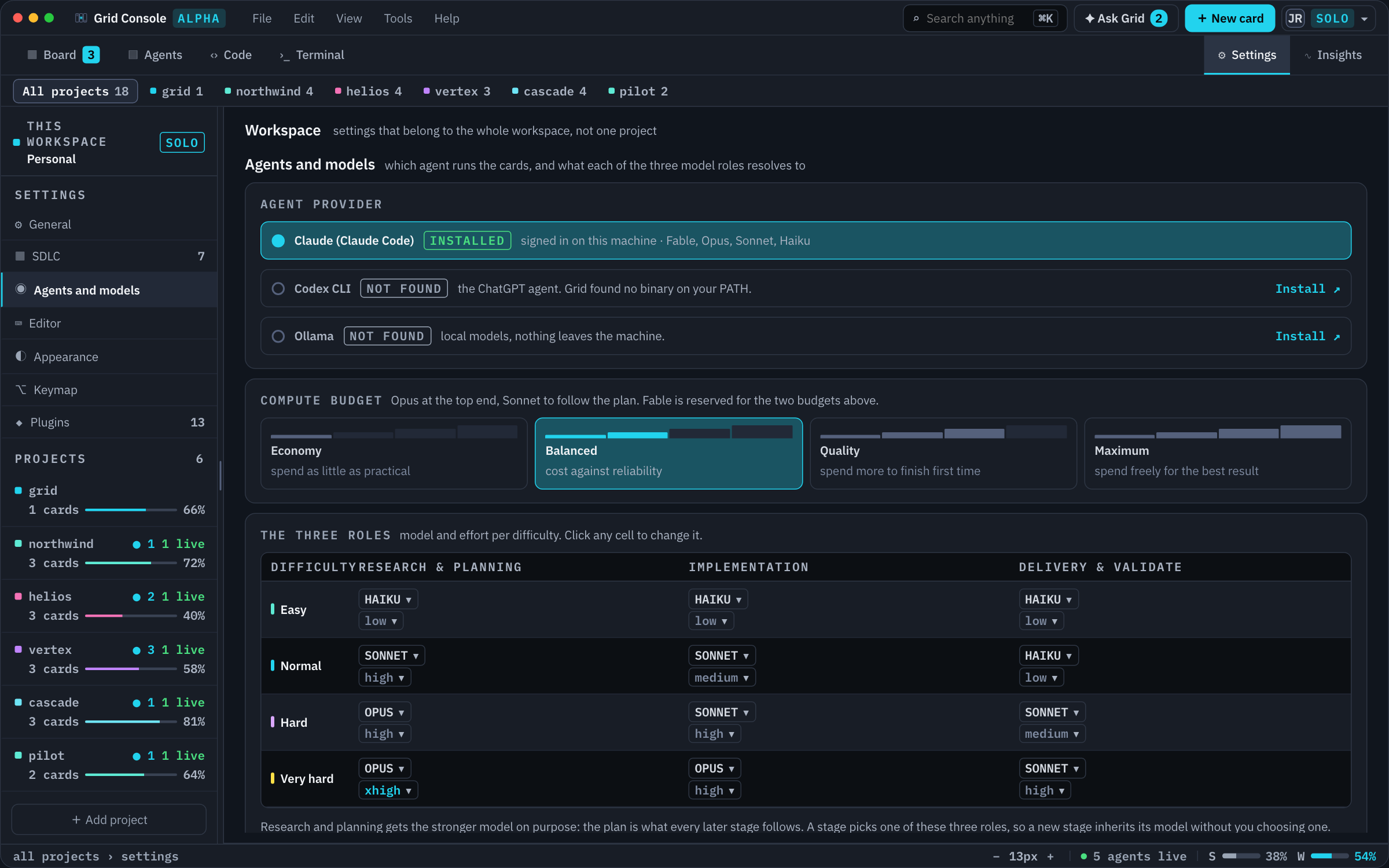Click the Appearance half-circle icon

tap(21, 356)
